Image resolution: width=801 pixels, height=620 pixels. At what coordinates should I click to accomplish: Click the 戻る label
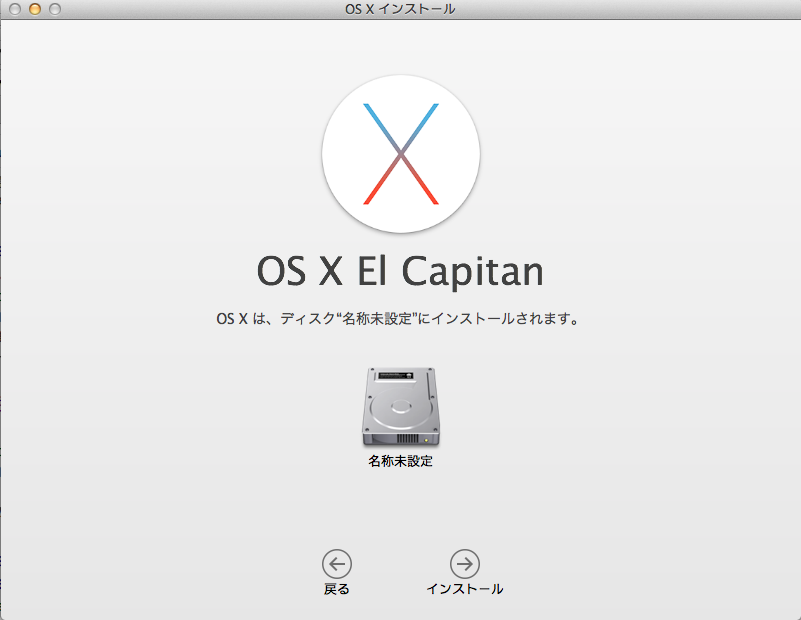coord(337,589)
